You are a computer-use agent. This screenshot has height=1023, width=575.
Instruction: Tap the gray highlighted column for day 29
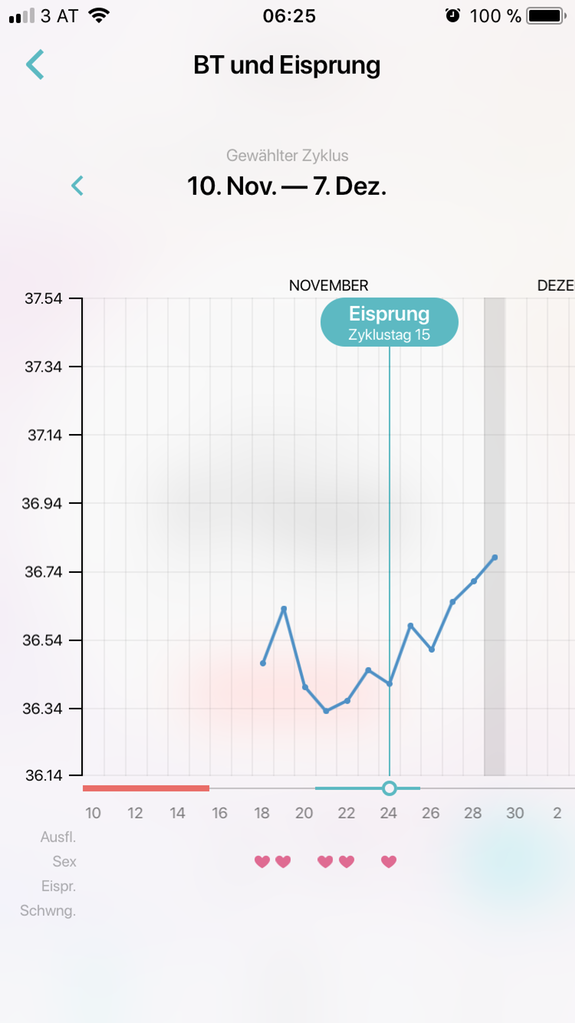click(x=495, y=537)
